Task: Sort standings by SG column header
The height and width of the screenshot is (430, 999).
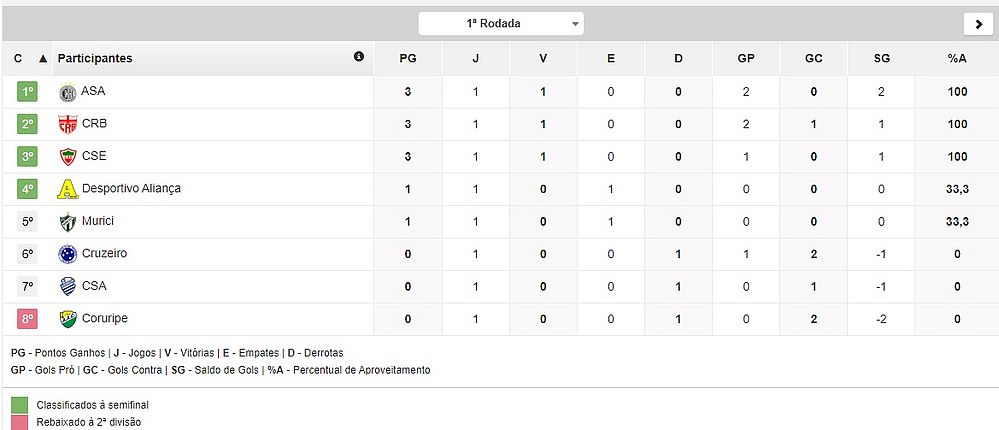Action: point(881,58)
